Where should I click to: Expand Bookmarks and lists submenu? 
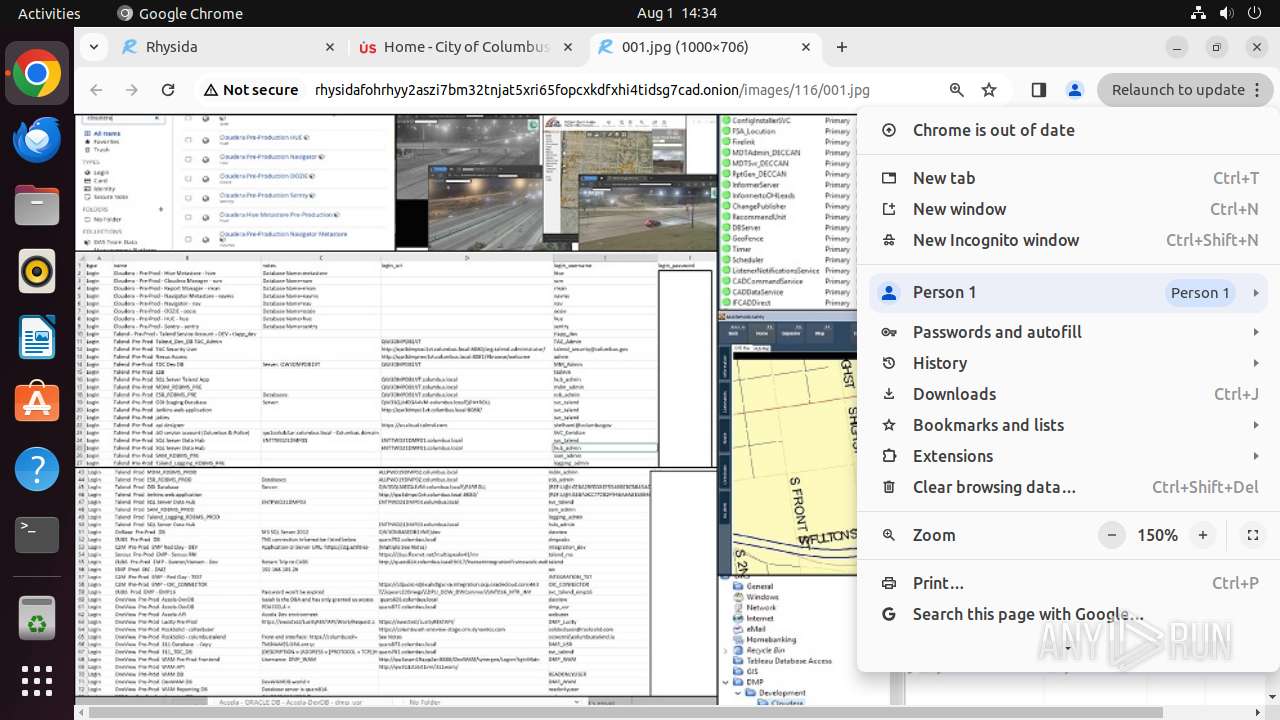[x=1068, y=425]
